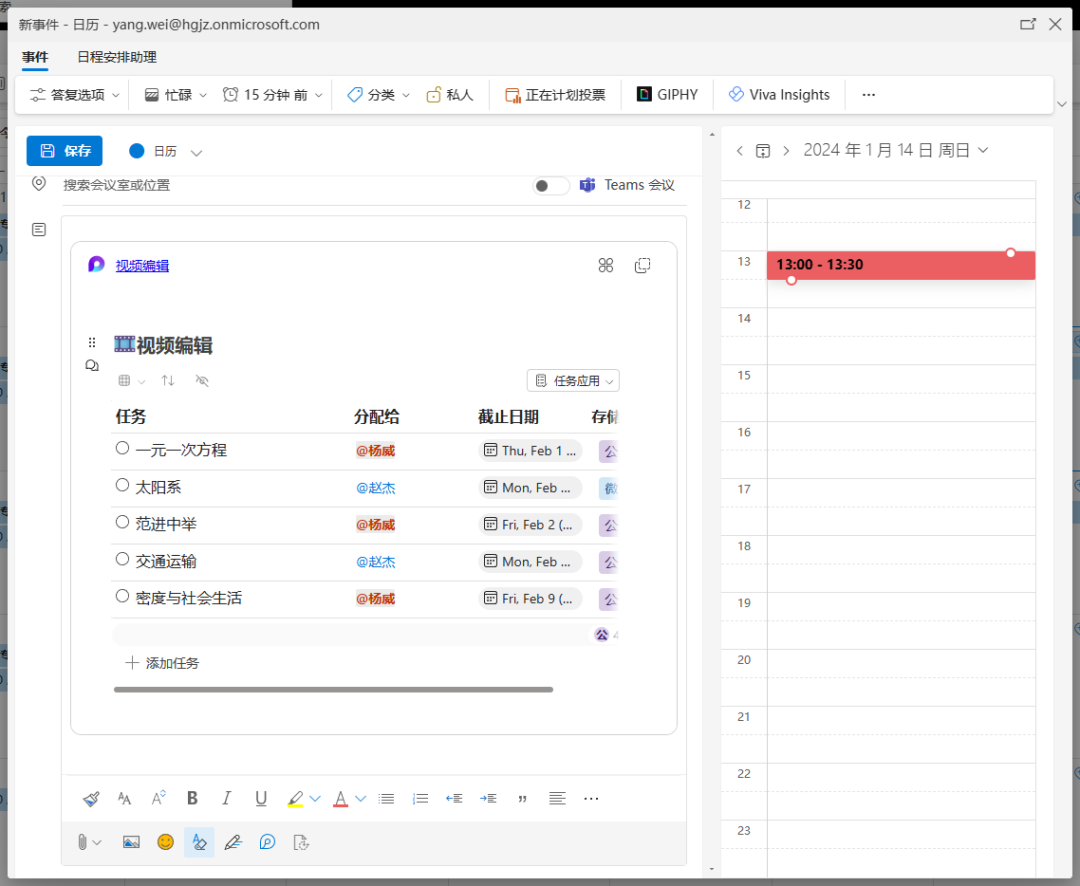Check off the 范进中举 task
Viewport: 1080px width, 886px height.
pyautogui.click(x=123, y=524)
